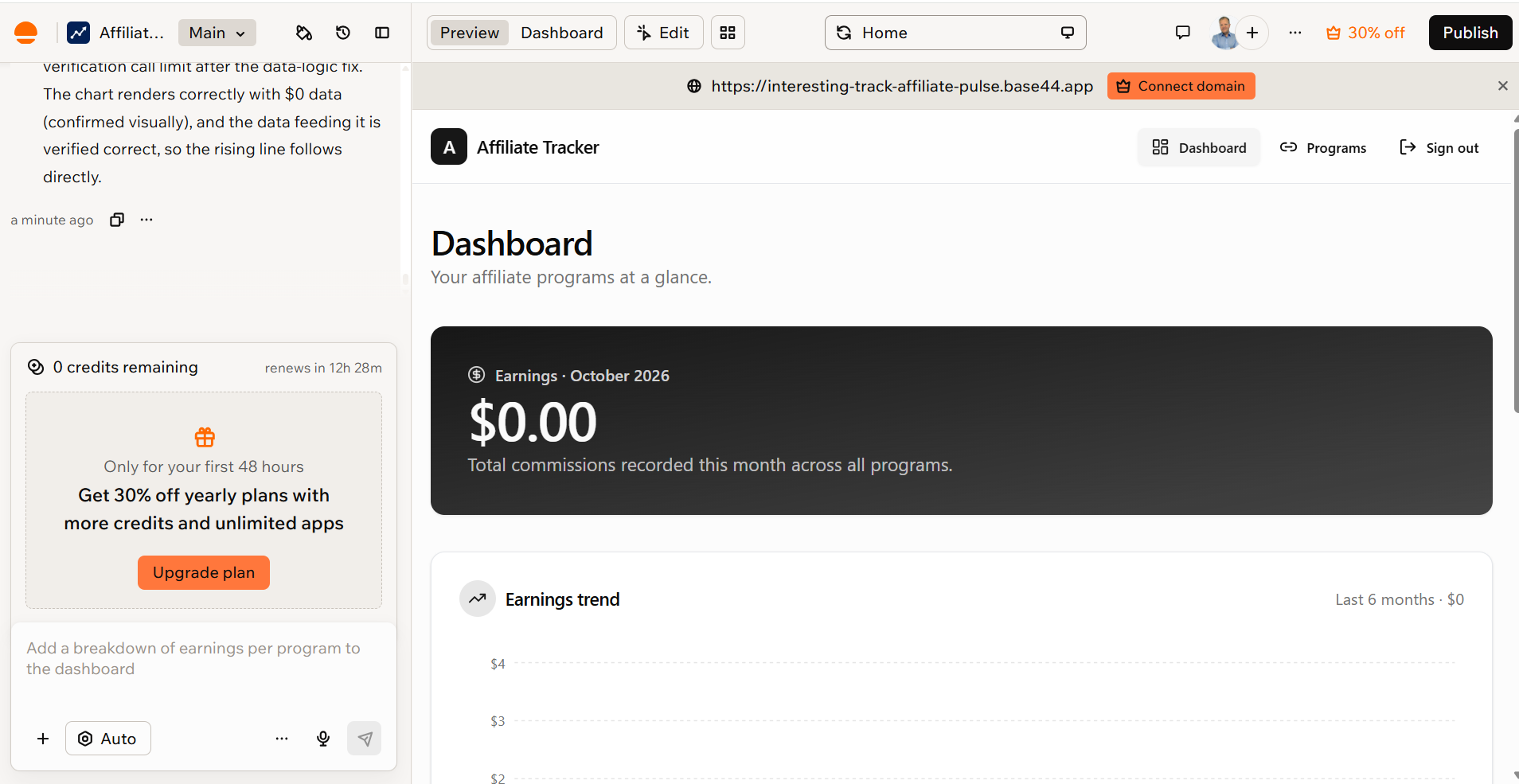
Task: Open the grid apps icon next to Edit
Action: [x=728, y=33]
